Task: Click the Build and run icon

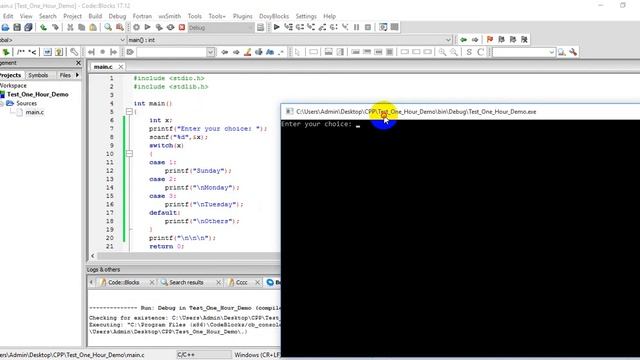Action: click(x=159, y=27)
